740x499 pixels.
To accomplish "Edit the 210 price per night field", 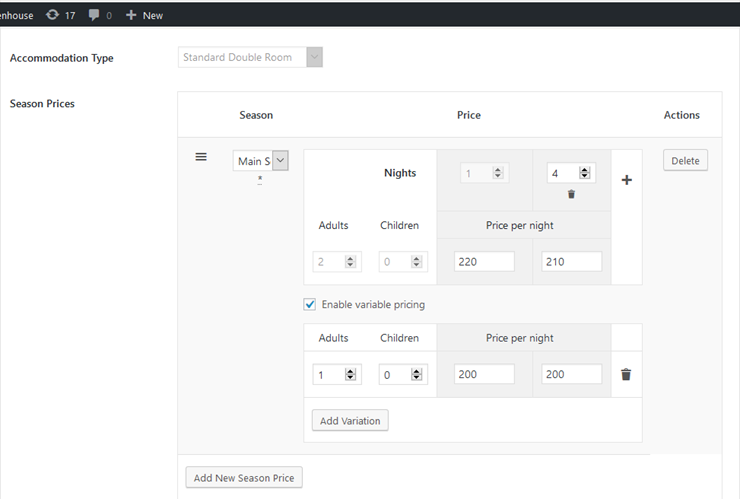I will (572, 262).
